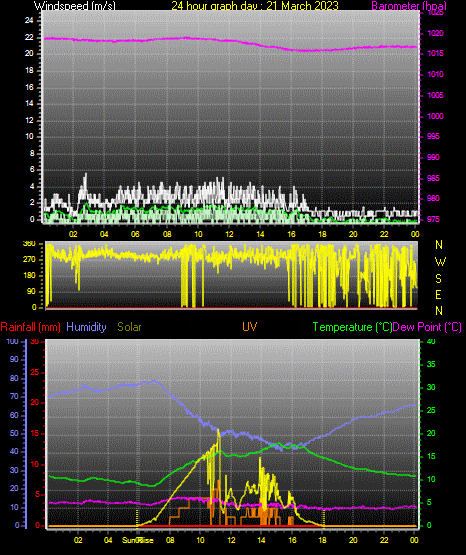Image resolution: width=466 pixels, height=555 pixels.
Task: Select the UV legend label
Action: 250,327
